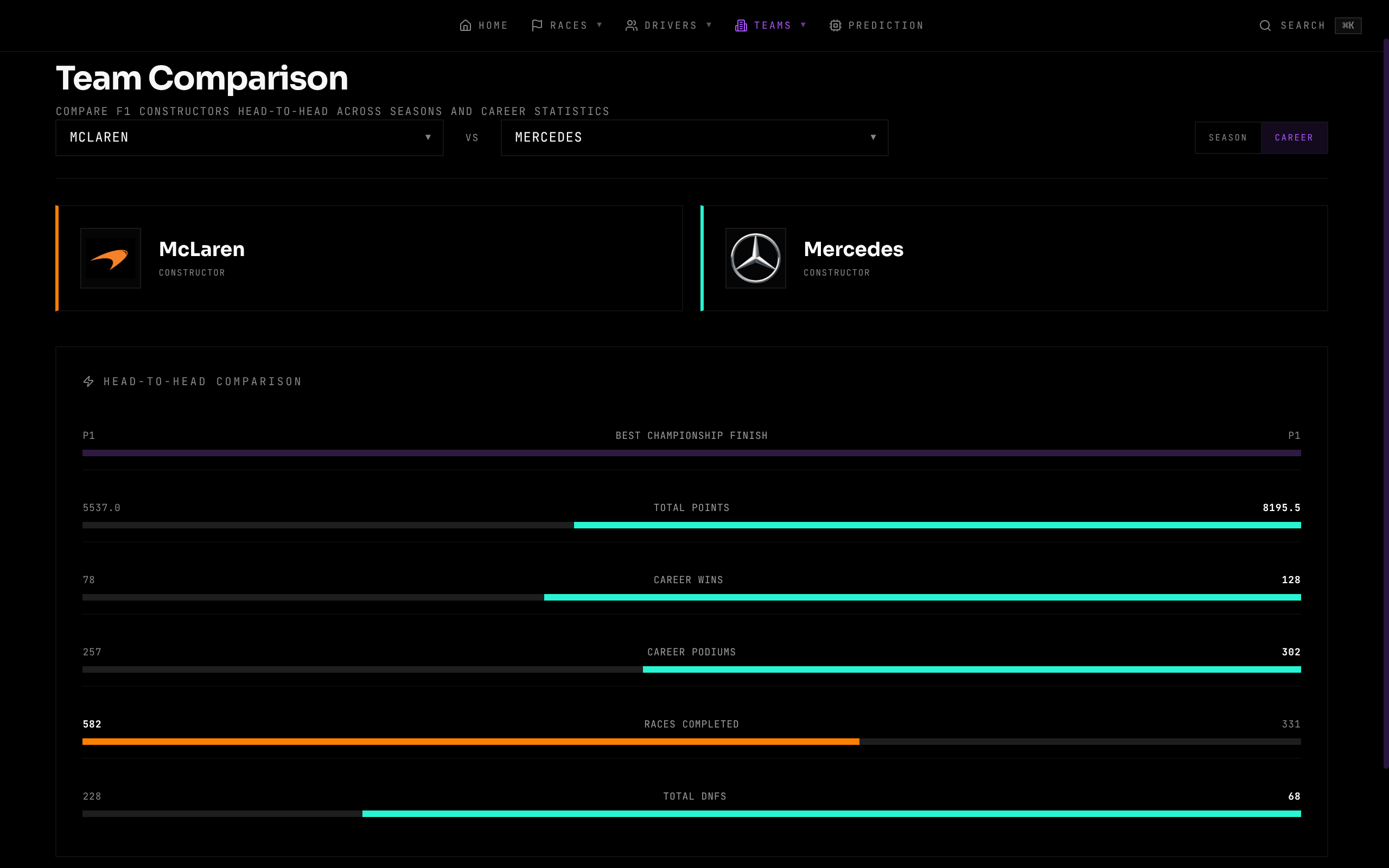The width and height of the screenshot is (1389, 868).
Task: Click McLaren total points 5537.0
Action: pos(101,507)
